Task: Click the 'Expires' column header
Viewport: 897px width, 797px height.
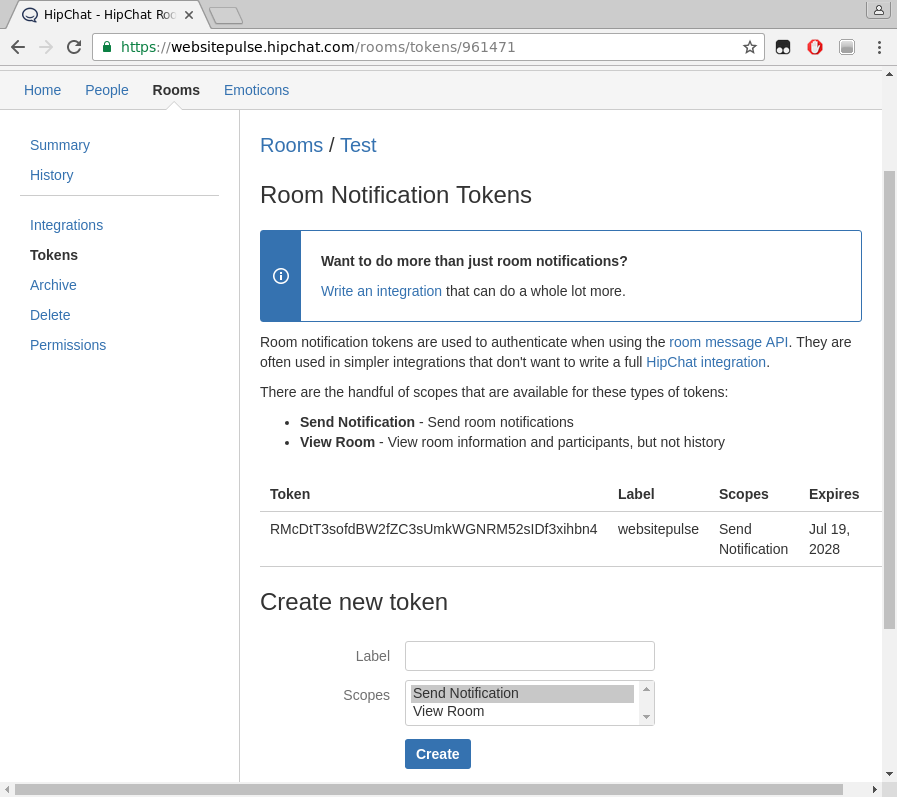Action: (834, 494)
